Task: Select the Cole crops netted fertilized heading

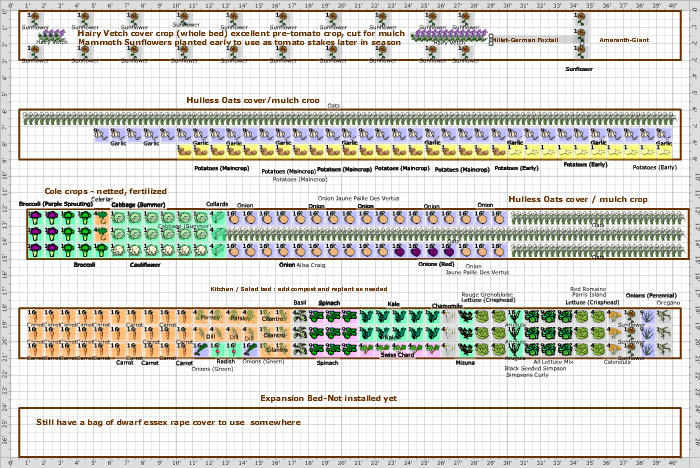Action: coord(105,191)
